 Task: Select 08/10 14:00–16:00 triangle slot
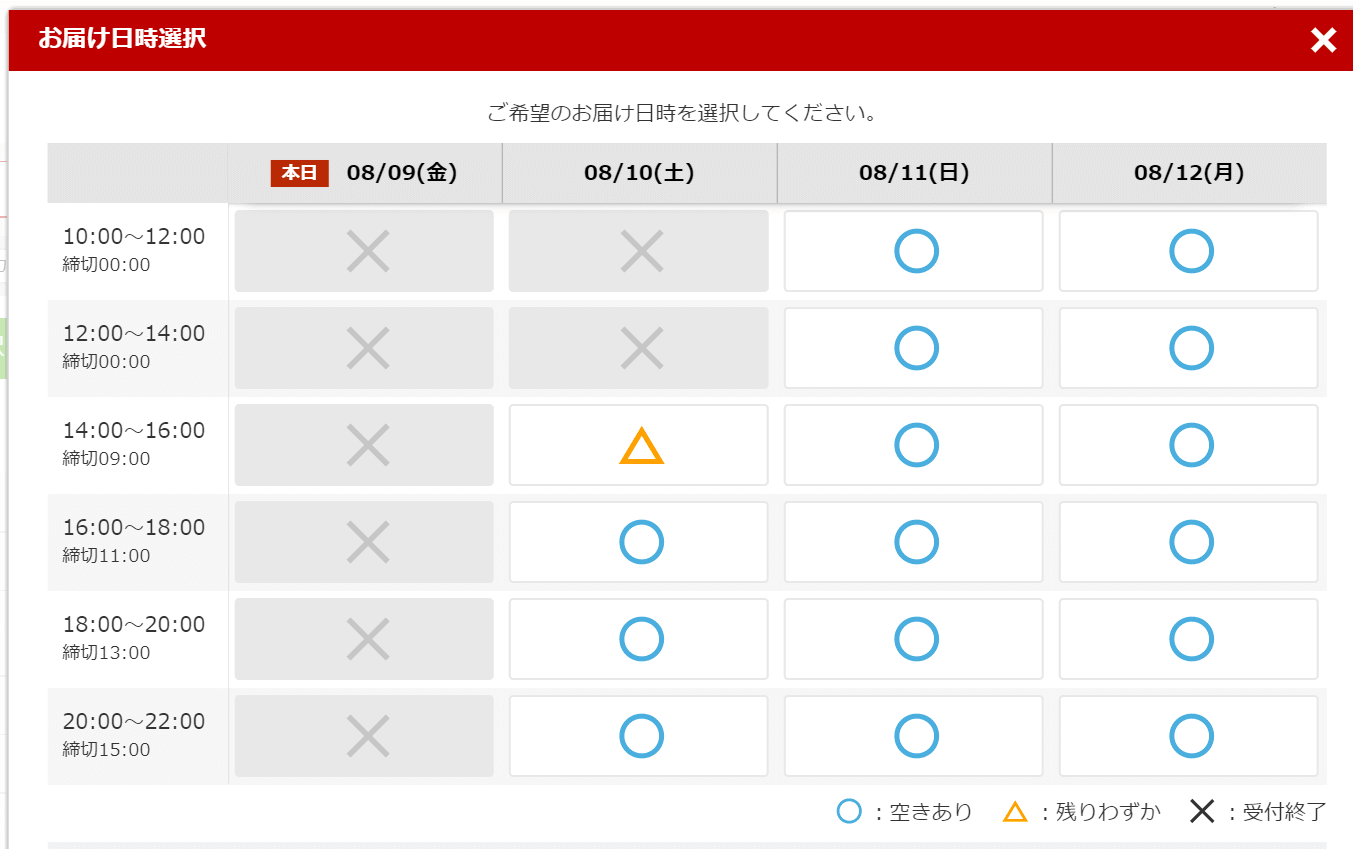640,446
